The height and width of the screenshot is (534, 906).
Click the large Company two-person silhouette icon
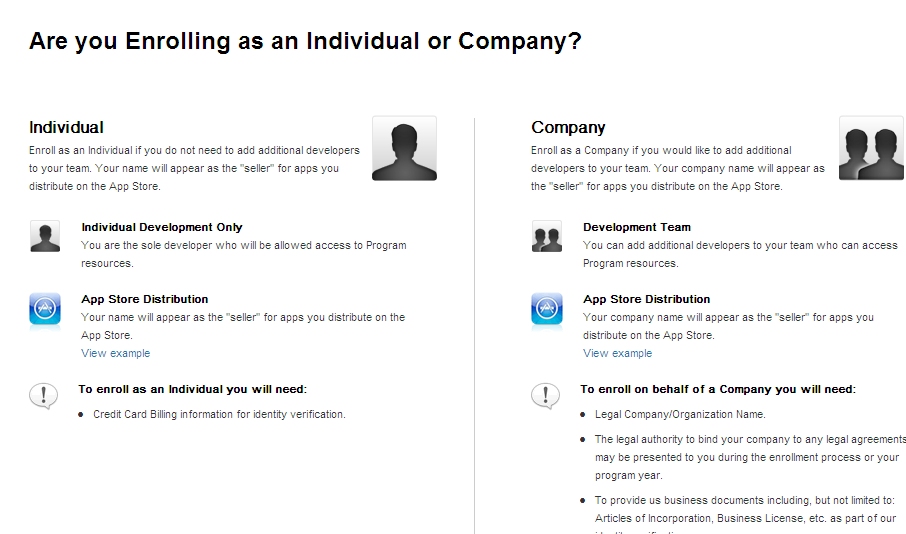click(x=872, y=149)
